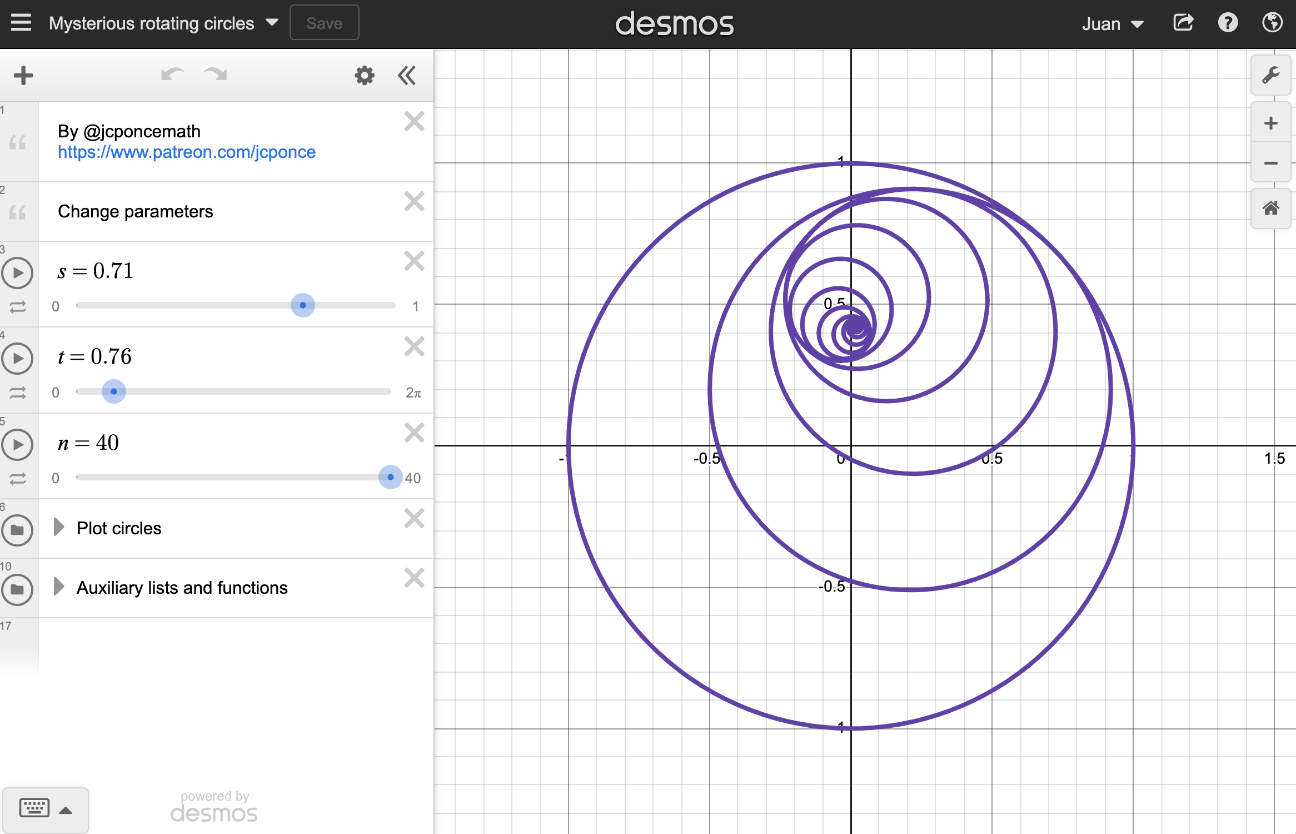Open the help question mark icon
This screenshot has height=834, width=1296.
1228,23
